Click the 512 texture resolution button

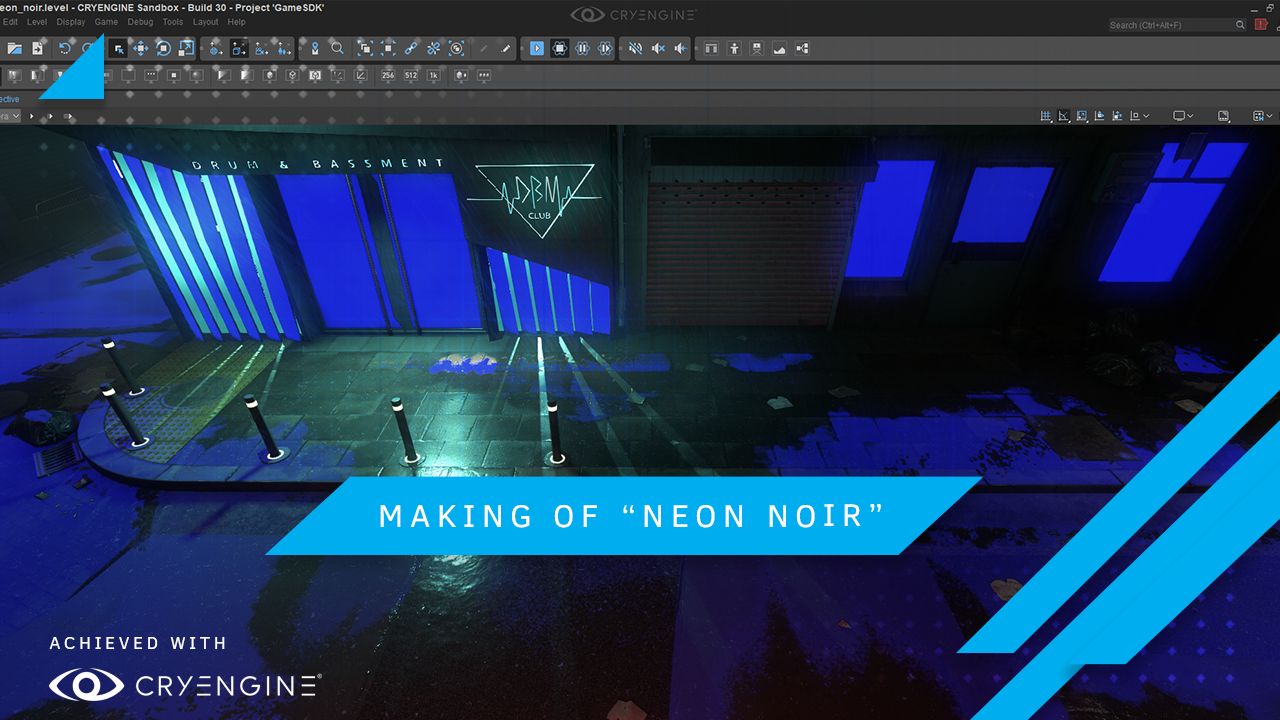(x=411, y=75)
